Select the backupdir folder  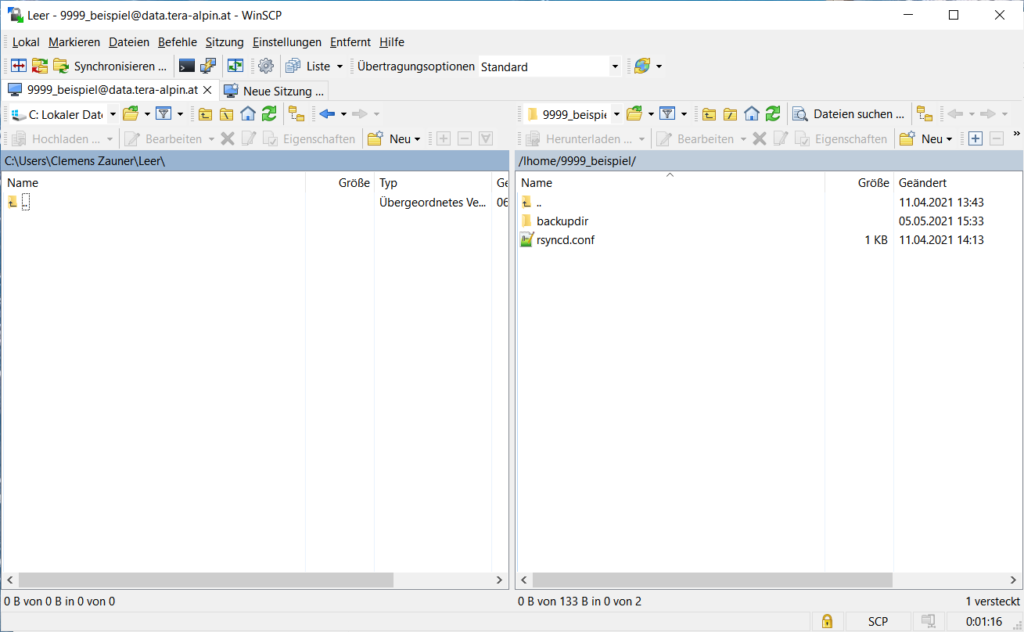coord(562,221)
